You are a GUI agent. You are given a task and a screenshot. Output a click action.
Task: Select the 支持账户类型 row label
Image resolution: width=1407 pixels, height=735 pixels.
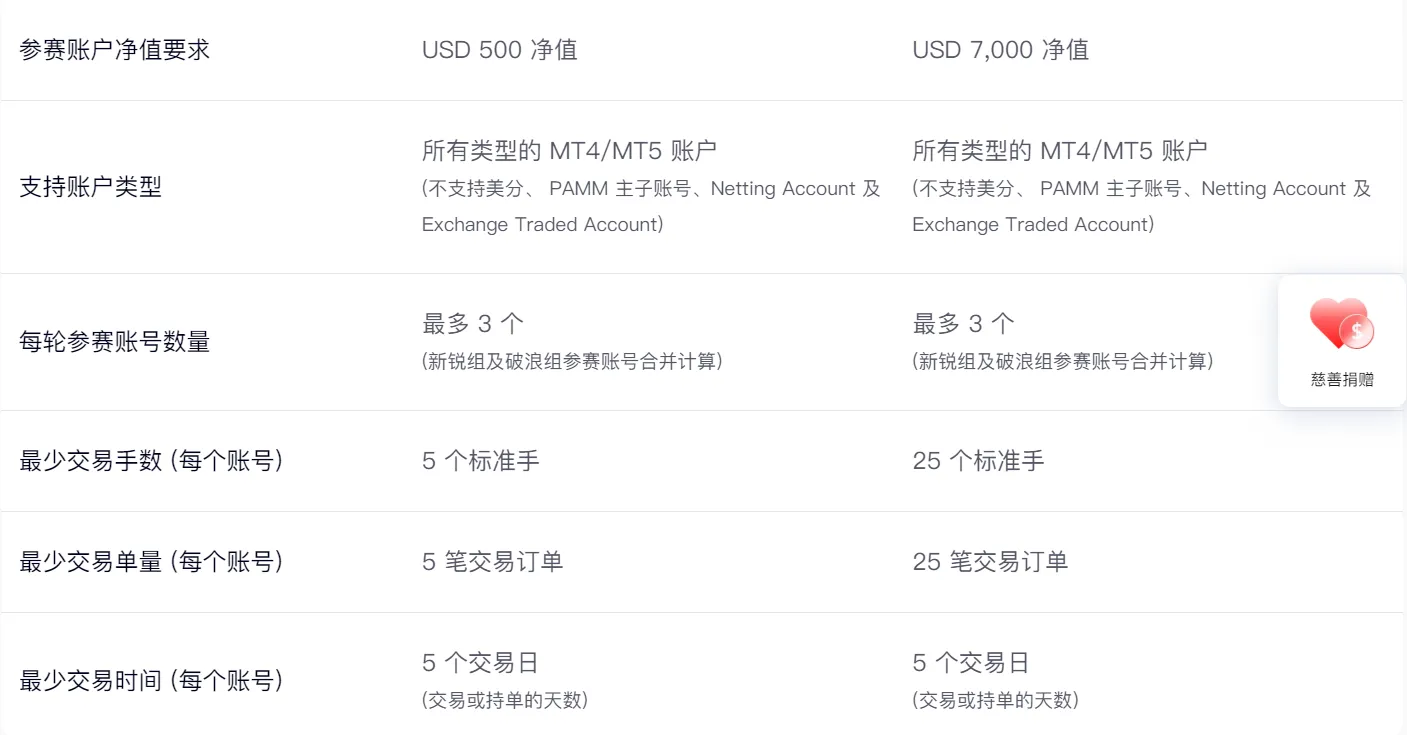(x=91, y=187)
